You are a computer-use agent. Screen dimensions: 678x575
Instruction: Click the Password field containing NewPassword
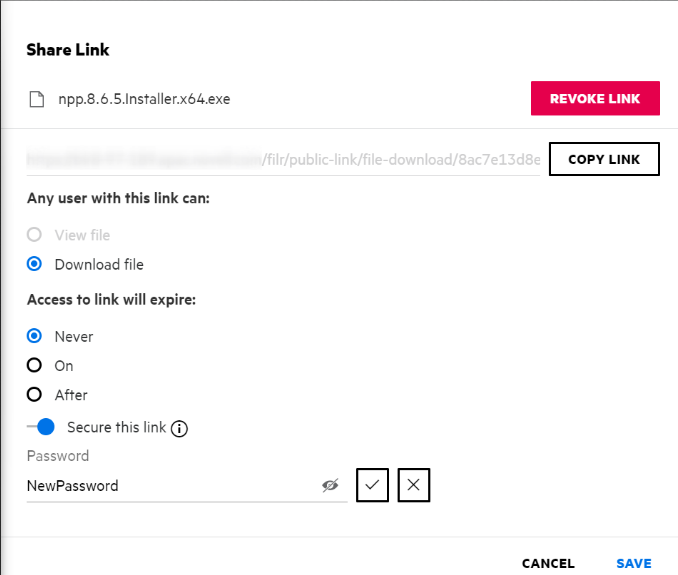(x=170, y=486)
